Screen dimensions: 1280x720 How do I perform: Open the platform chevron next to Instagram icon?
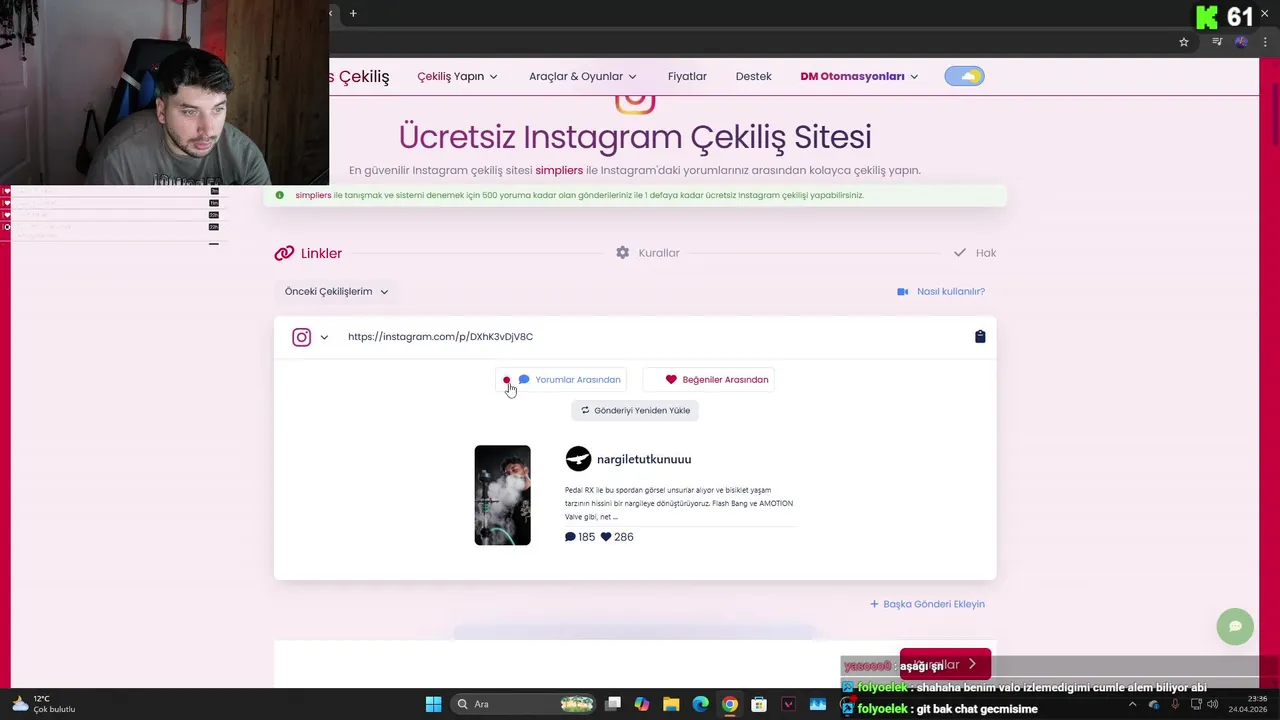tap(324, 338)
